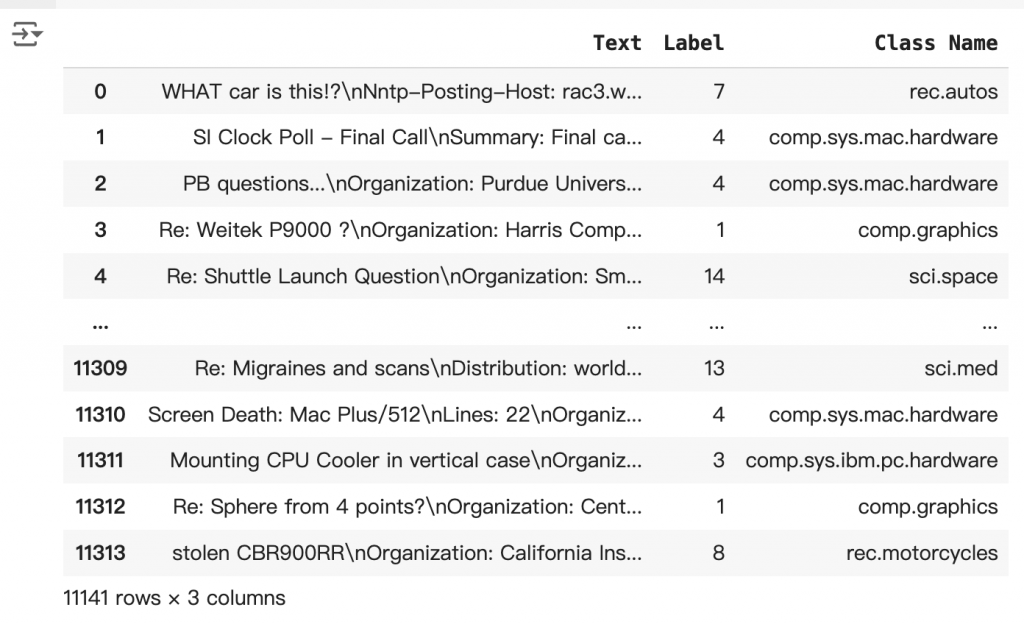1024x624 pixels.
Task: Open the 'WHAT car is this' text cell
Action: 402,91
